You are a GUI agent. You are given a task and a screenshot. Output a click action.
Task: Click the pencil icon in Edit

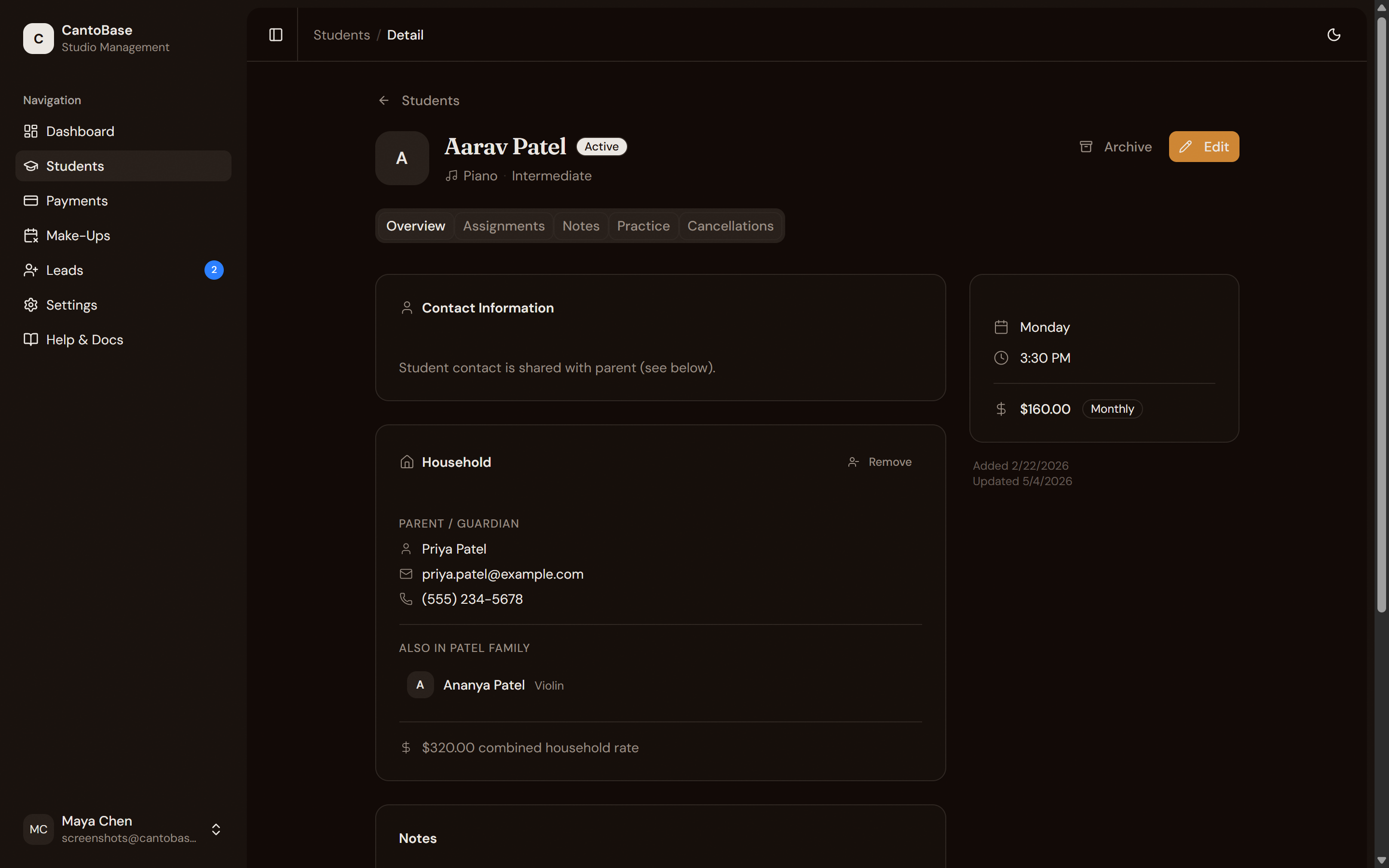pos(1185,147)
